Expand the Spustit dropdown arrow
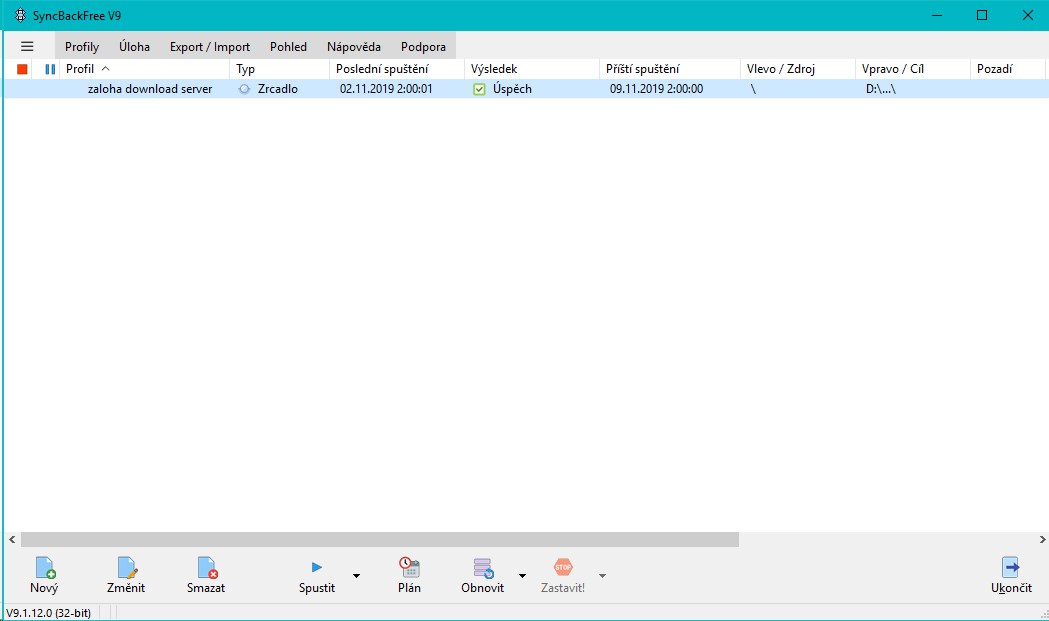The image size is (1049, 621). pyautogui.click(x=357, y=575)
